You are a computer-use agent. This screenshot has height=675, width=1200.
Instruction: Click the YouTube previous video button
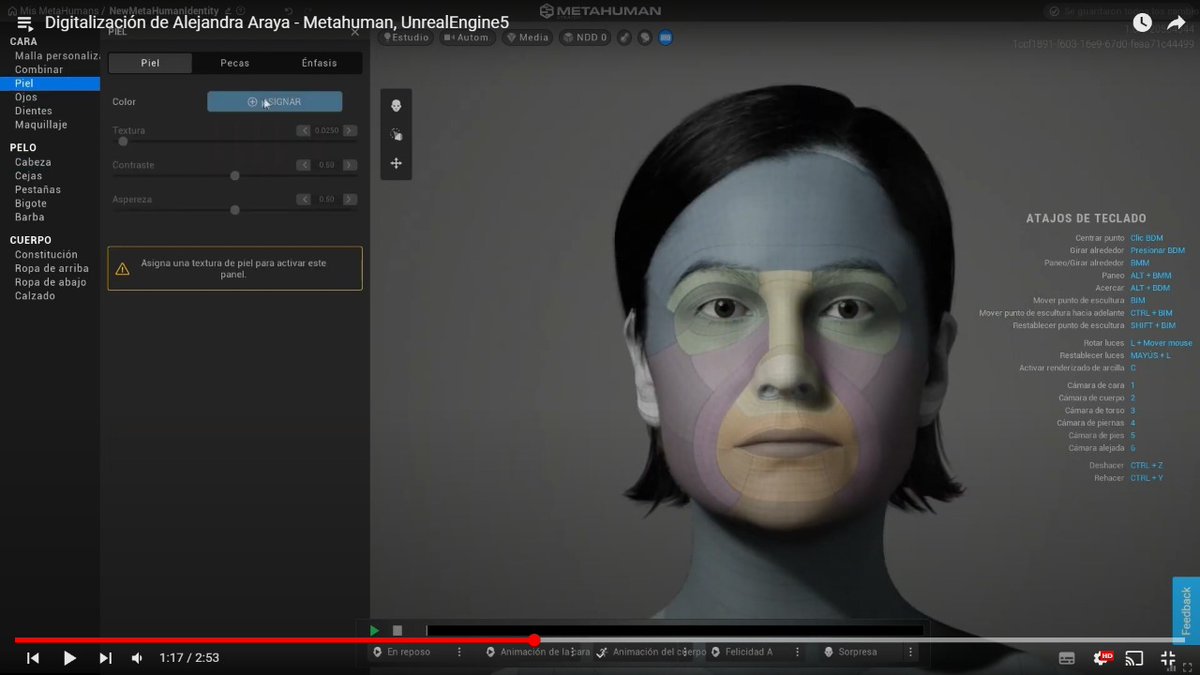click(33, 658)
